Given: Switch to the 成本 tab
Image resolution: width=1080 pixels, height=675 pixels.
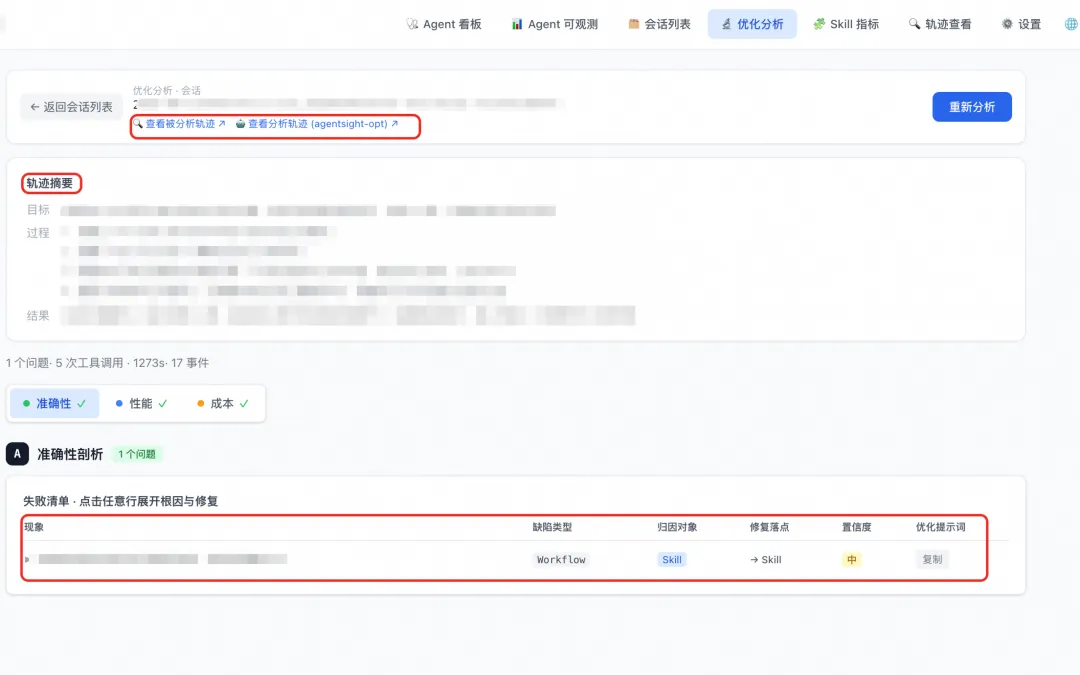Looking at the screenshot, I should pyautogui.click(x=222, y=404).
